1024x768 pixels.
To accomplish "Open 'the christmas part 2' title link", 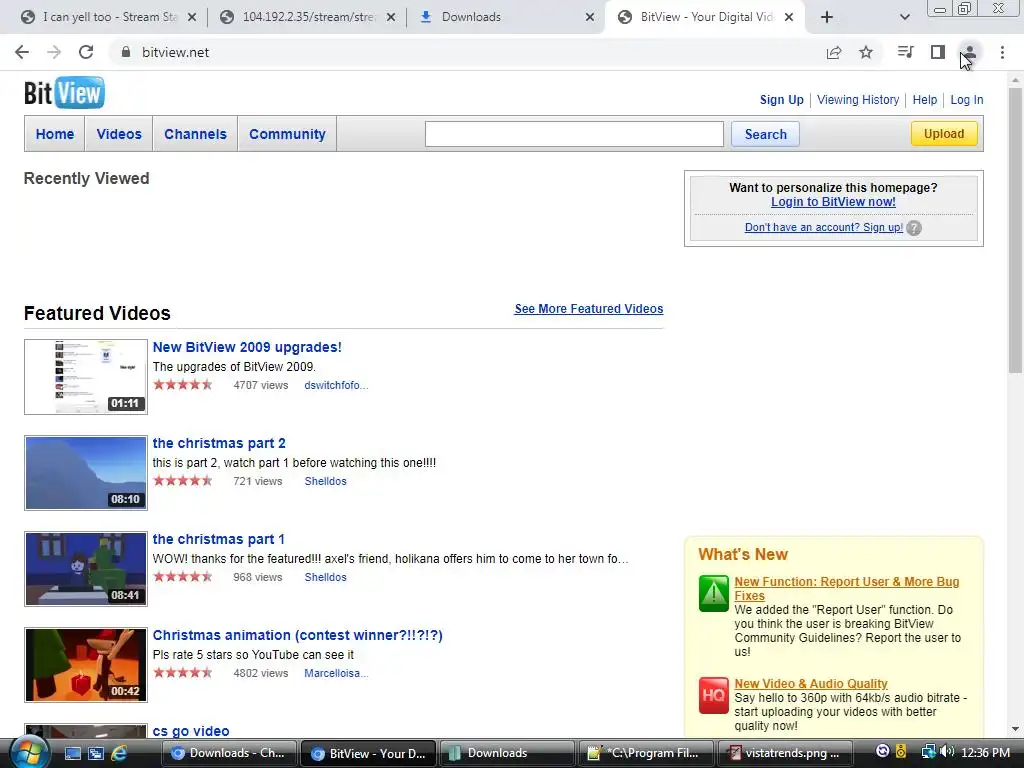I will pyautogui.click(x=219, y=443).
